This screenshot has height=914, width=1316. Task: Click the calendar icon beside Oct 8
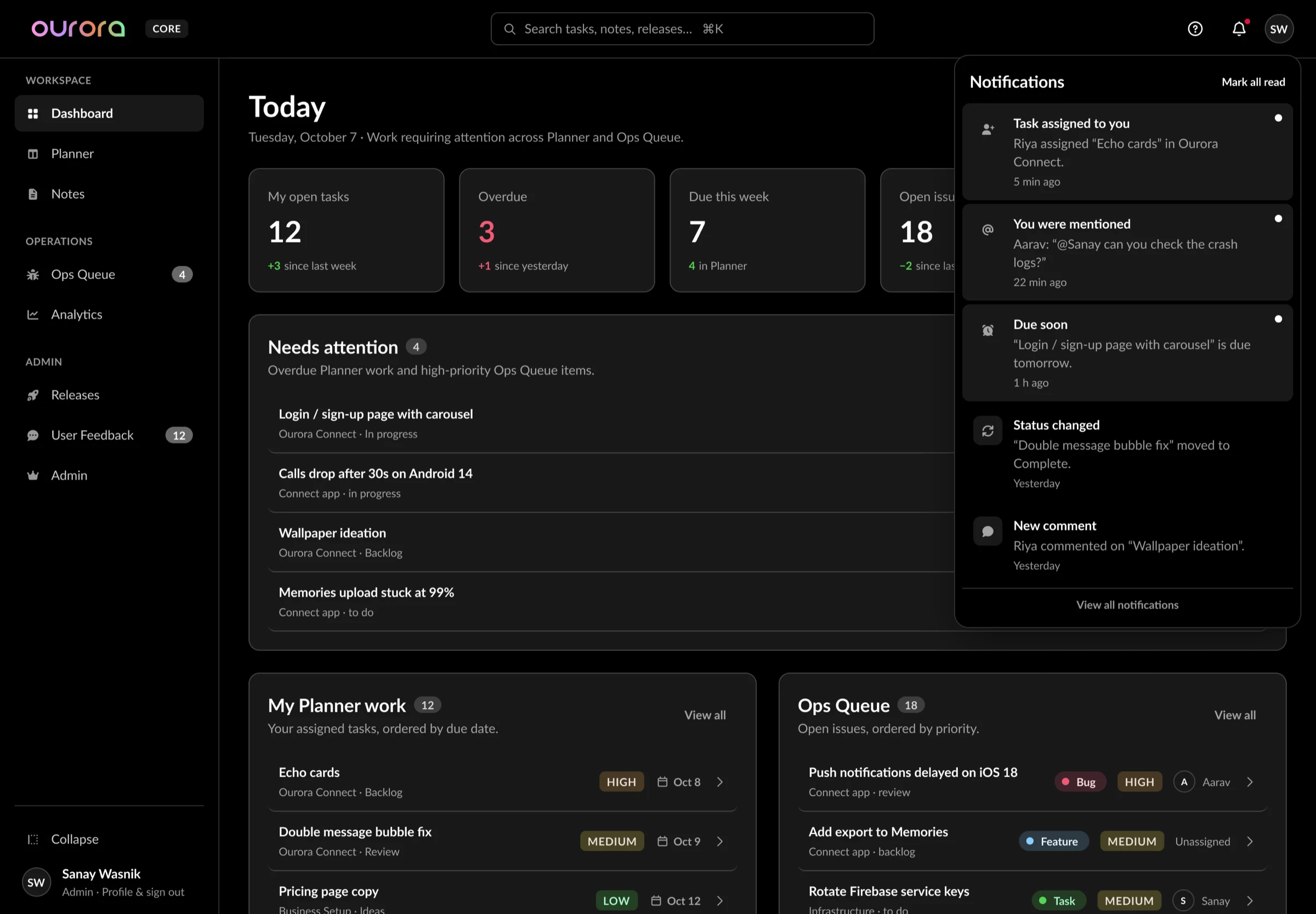pyautogui.click(x=662, y=782)
